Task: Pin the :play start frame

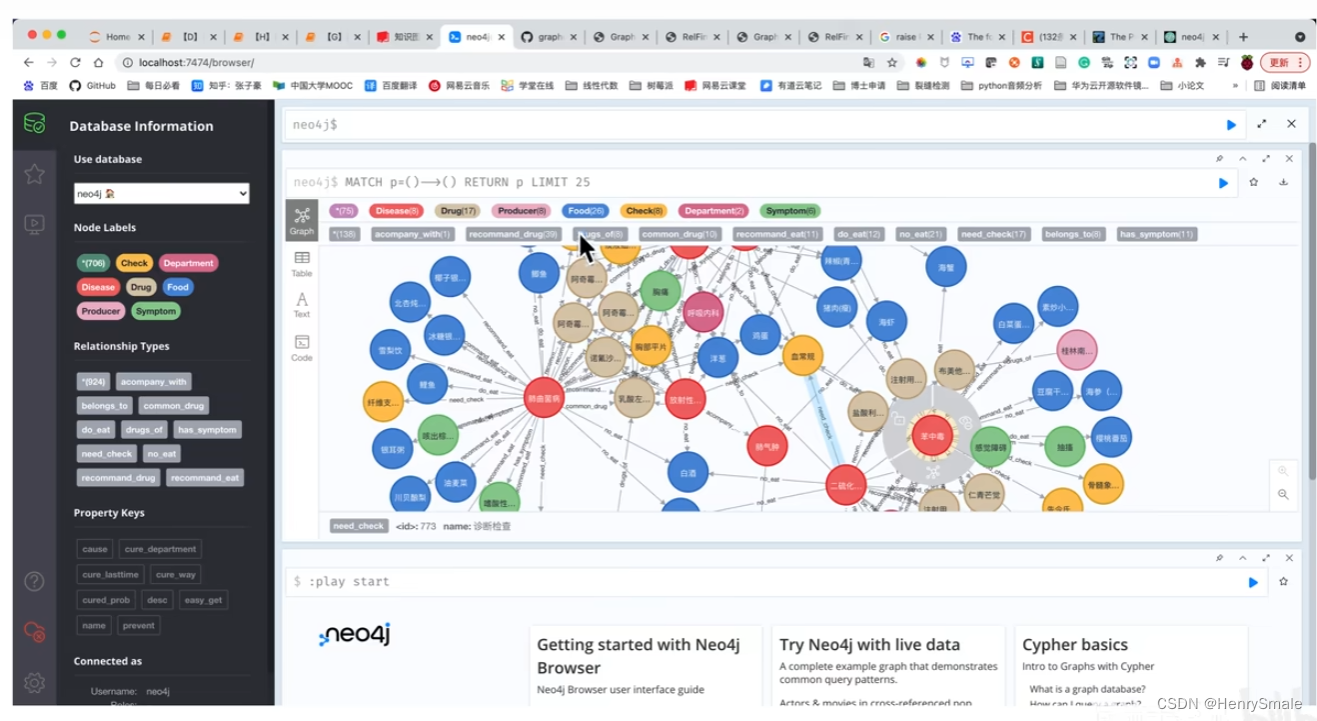Action: click(1219, 558)
